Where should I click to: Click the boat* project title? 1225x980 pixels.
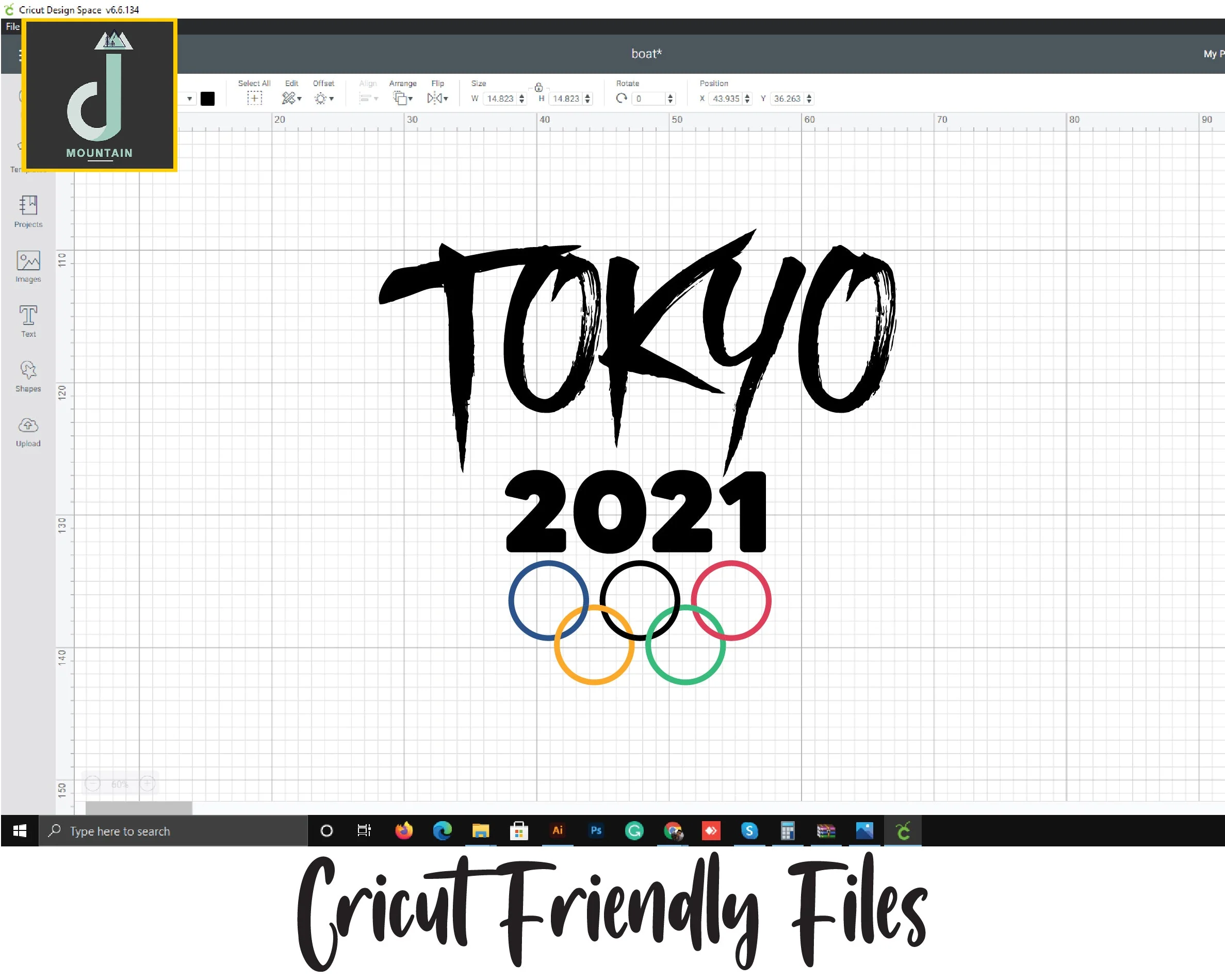(x=647, y=54)
